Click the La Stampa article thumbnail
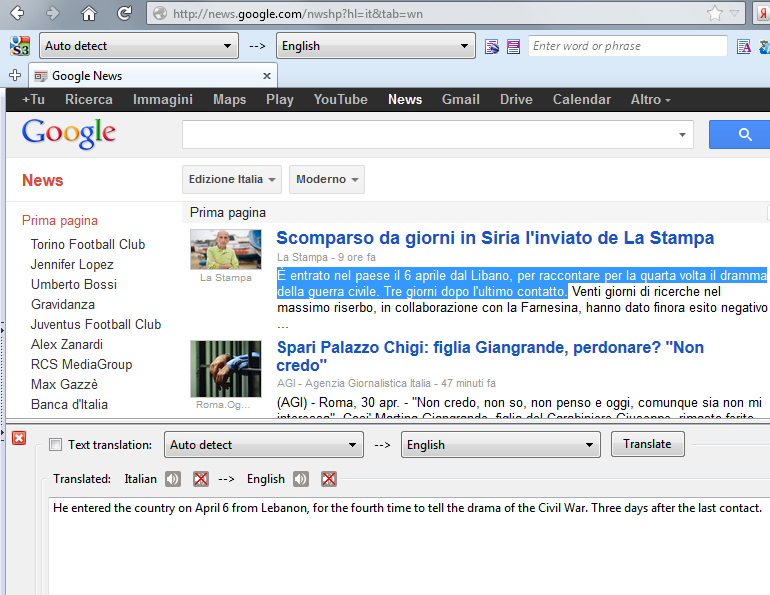 pos(226,249)
